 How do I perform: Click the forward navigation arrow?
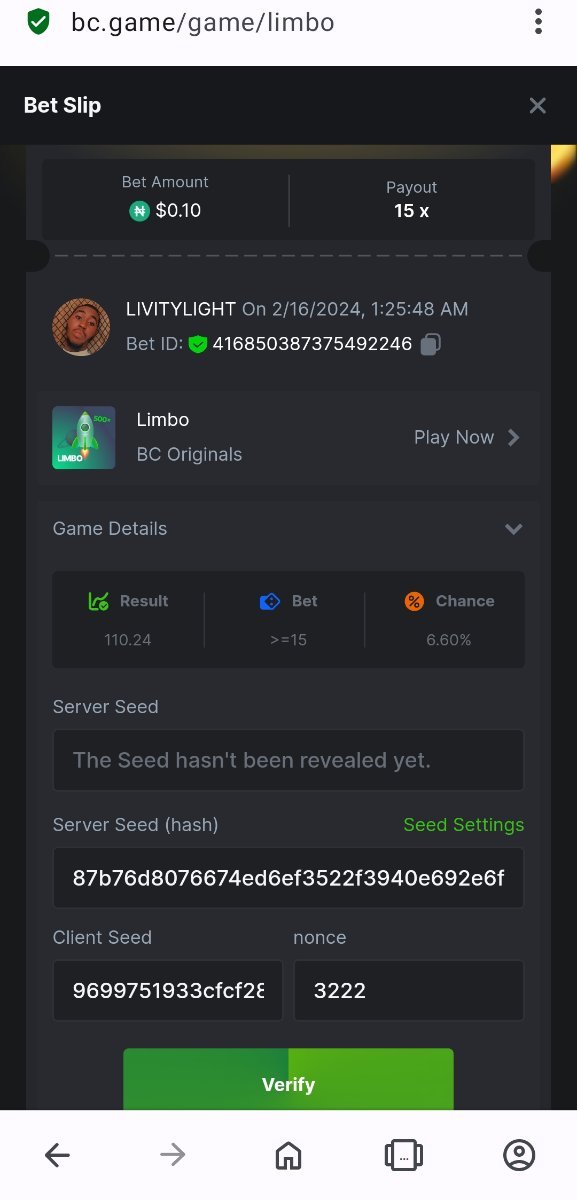point(173,1155)
